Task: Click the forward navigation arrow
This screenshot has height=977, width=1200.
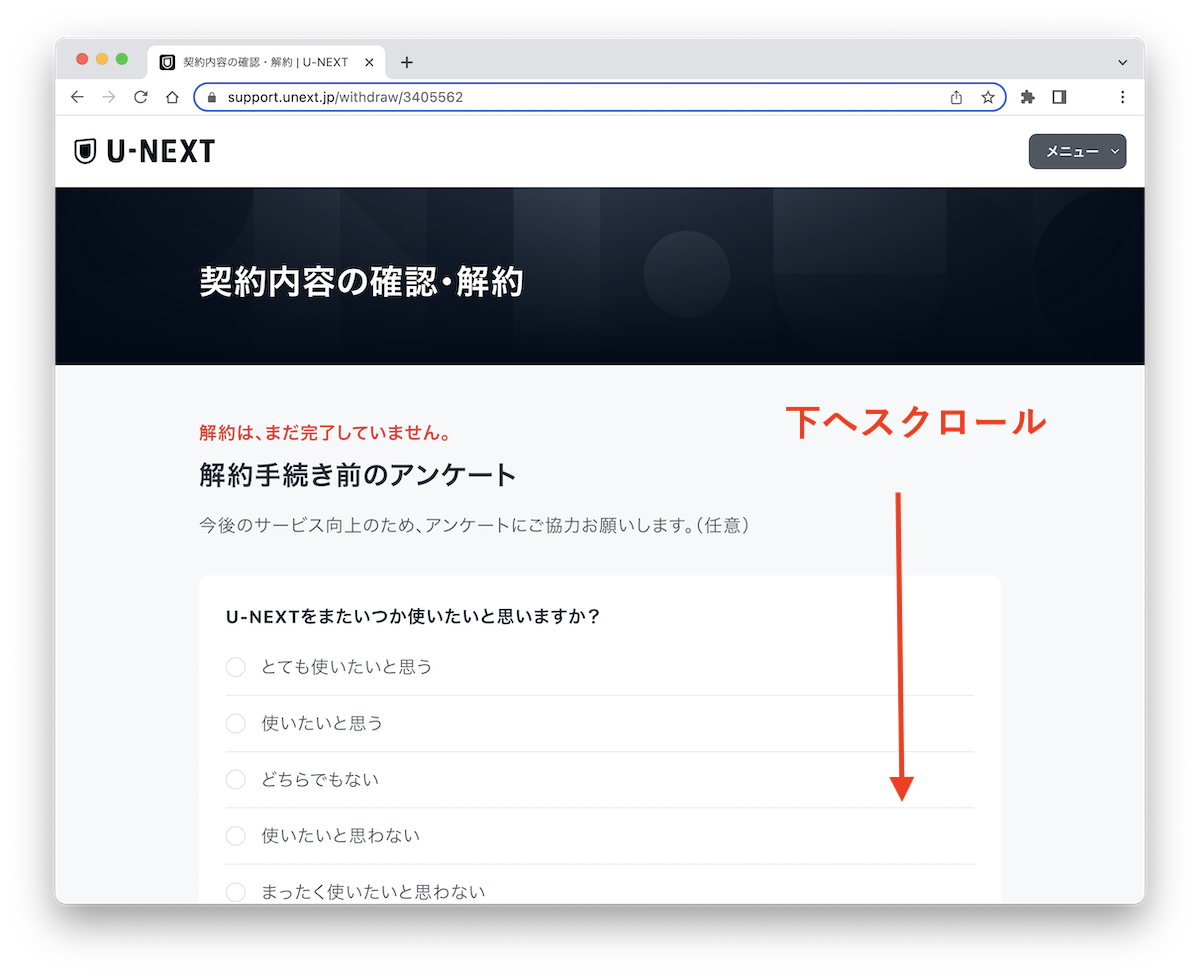Action: [109, 97]
